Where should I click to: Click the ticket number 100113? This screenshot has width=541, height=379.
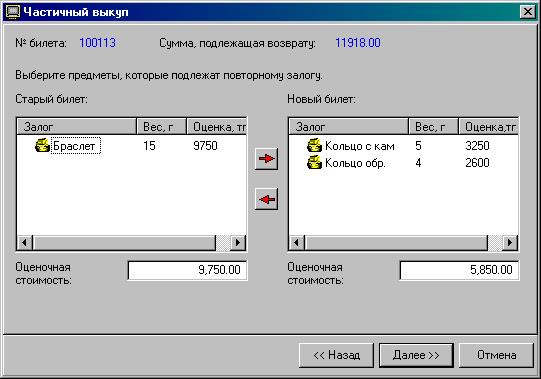(98, 43)
